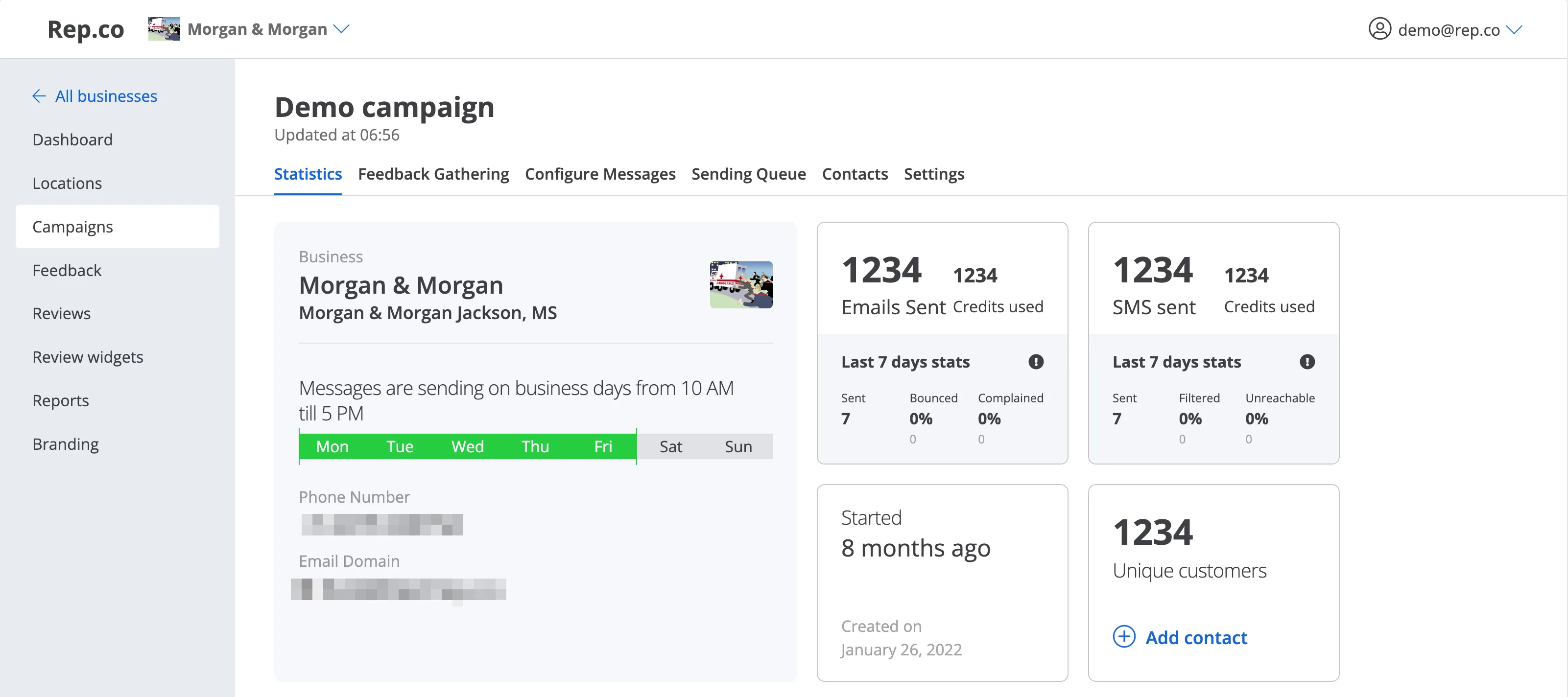Click the Unique customers label

1189,571
